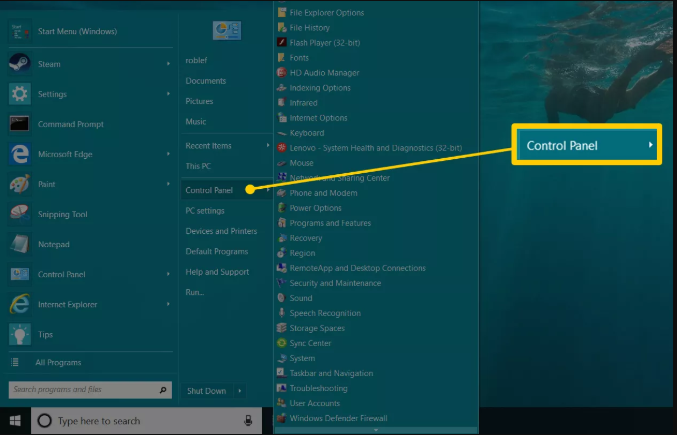This screenshot has height=435, width=677.
Task: Open Flash Player (32-bit) icon
Action: click(282, 42)
